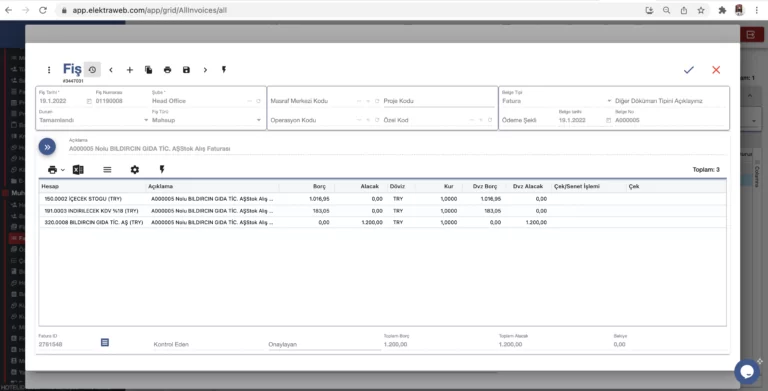The image size is (768, 391).
Task: Open browser extensions puzzle icon
Action: [722, 10]
